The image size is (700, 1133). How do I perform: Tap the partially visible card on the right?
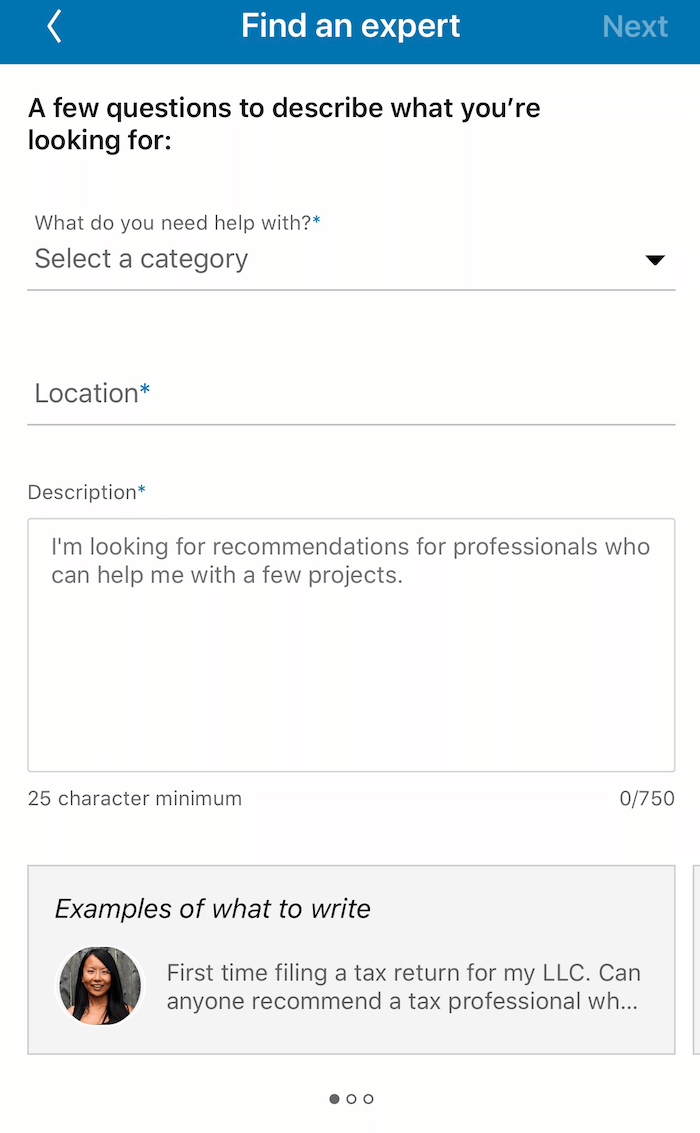pyautogui.click(x=696, y=960)
